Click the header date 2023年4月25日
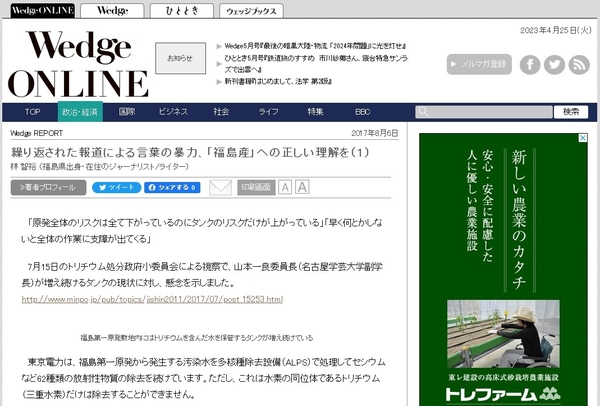This screenshot has width=600, height=406. (x=555, y=31)
